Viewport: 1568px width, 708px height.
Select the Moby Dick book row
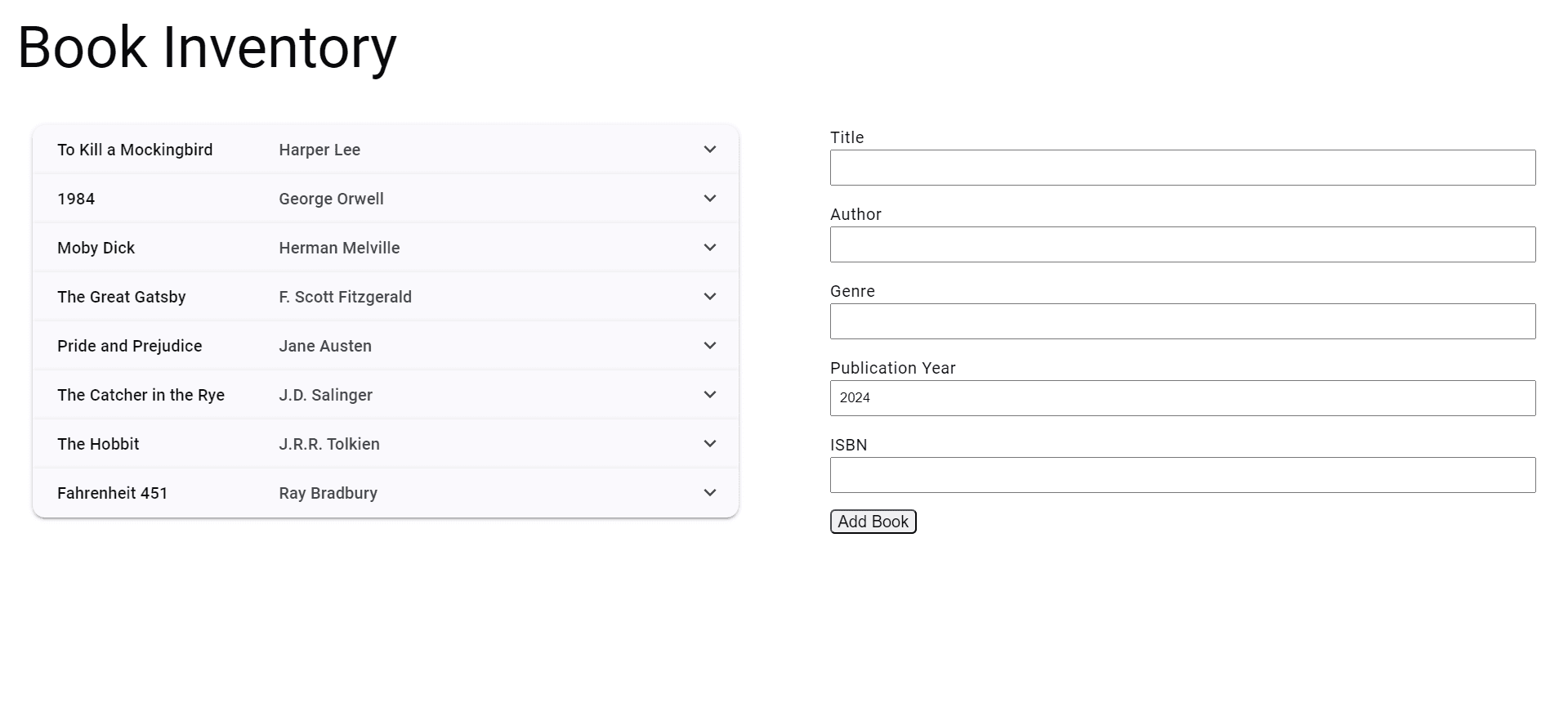click(x=96, y=247)
